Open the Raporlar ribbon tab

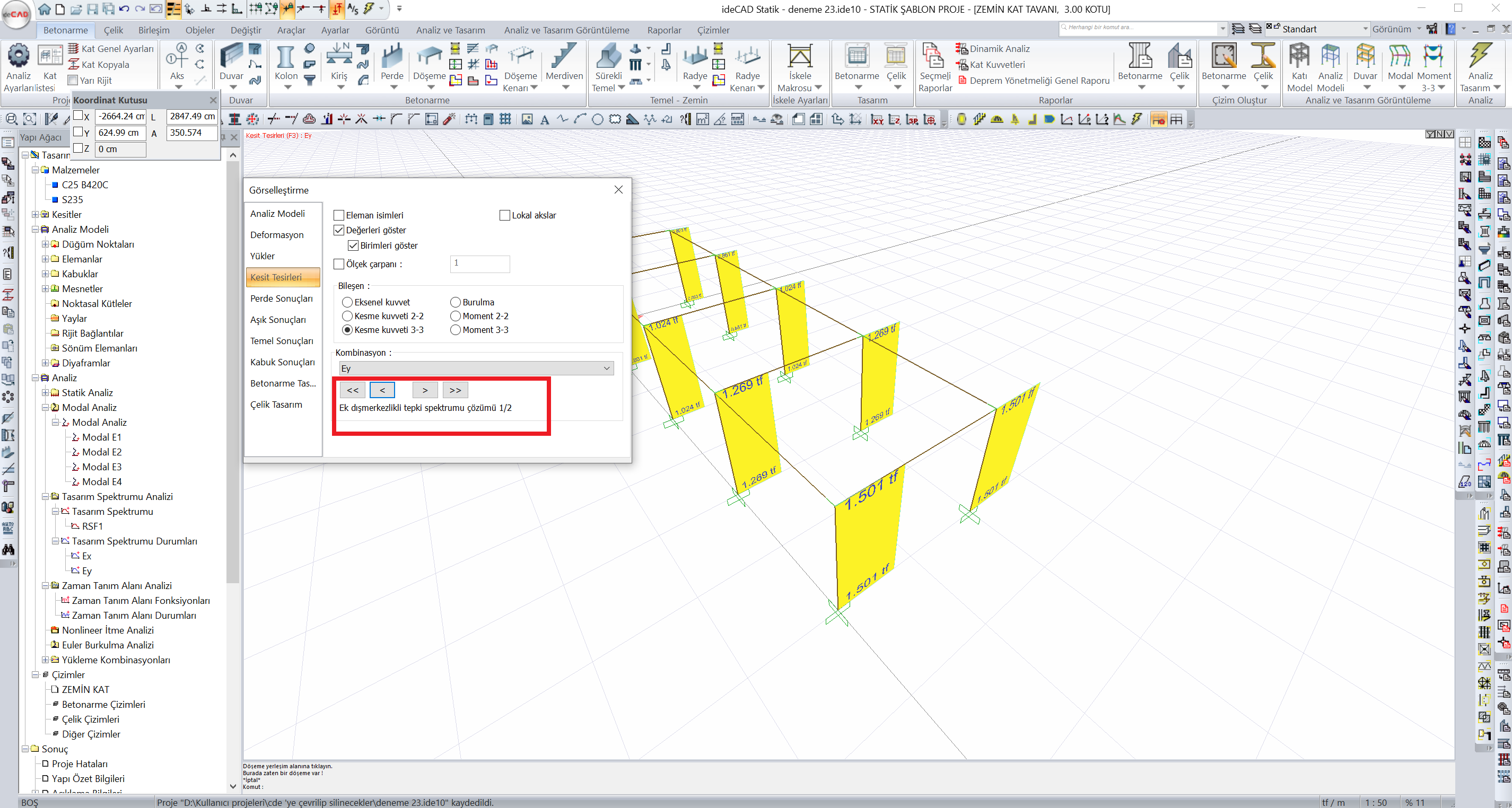(664, 30)
